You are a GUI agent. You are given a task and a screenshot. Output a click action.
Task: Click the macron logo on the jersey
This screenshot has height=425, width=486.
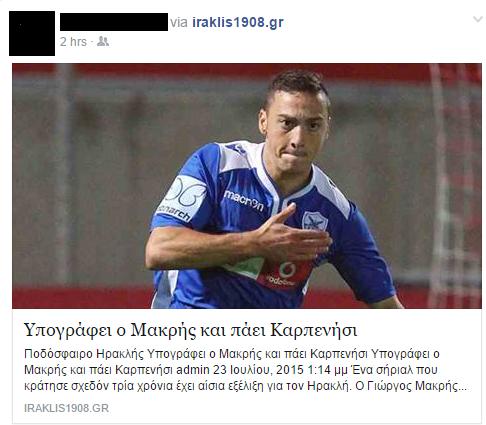244,200
